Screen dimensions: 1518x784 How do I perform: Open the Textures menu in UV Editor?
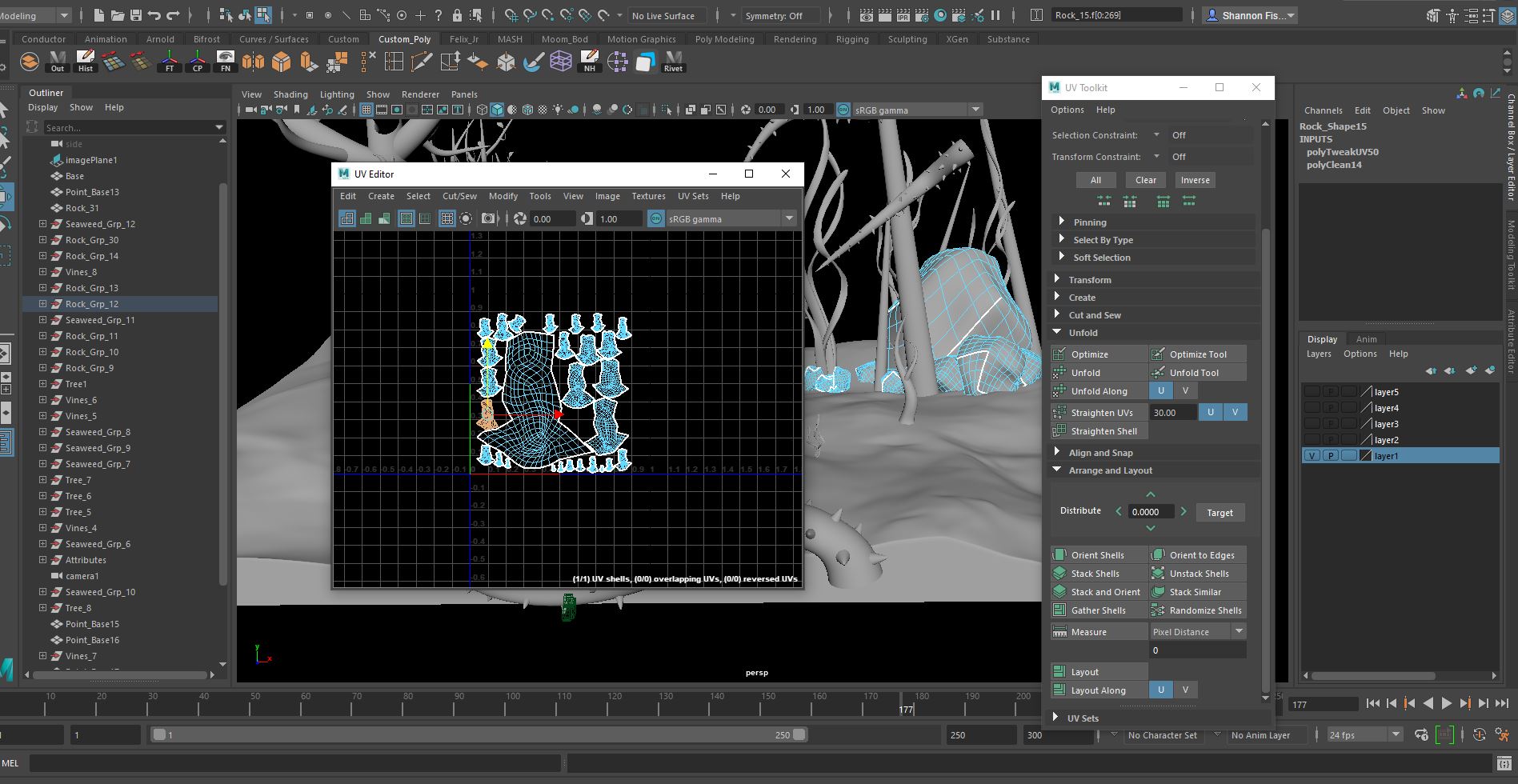pos(648,196)
